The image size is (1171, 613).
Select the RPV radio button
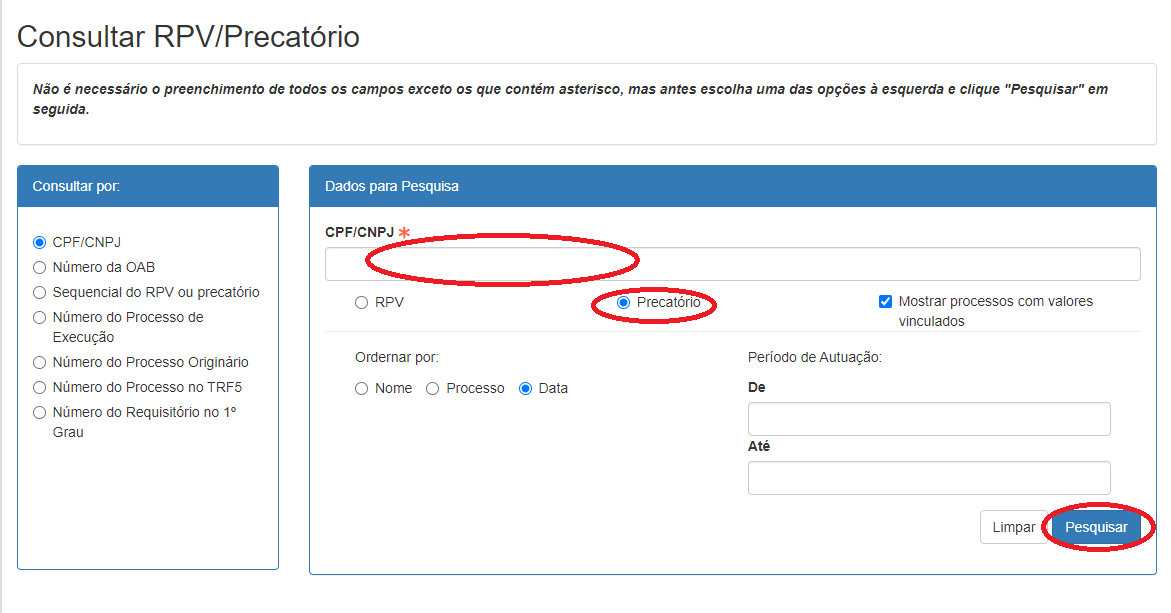(361, 302)
